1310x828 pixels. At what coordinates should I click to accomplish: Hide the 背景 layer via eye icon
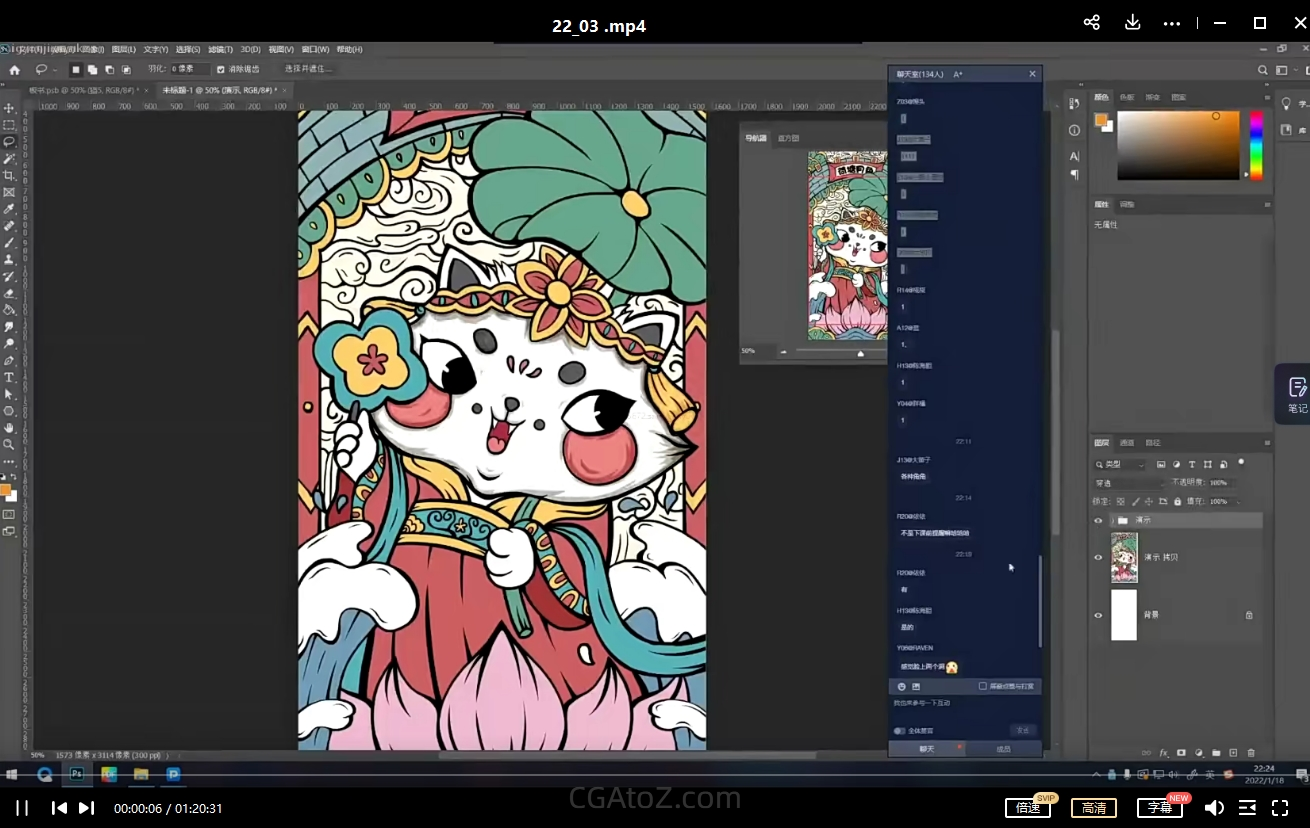coord(1098,615)
